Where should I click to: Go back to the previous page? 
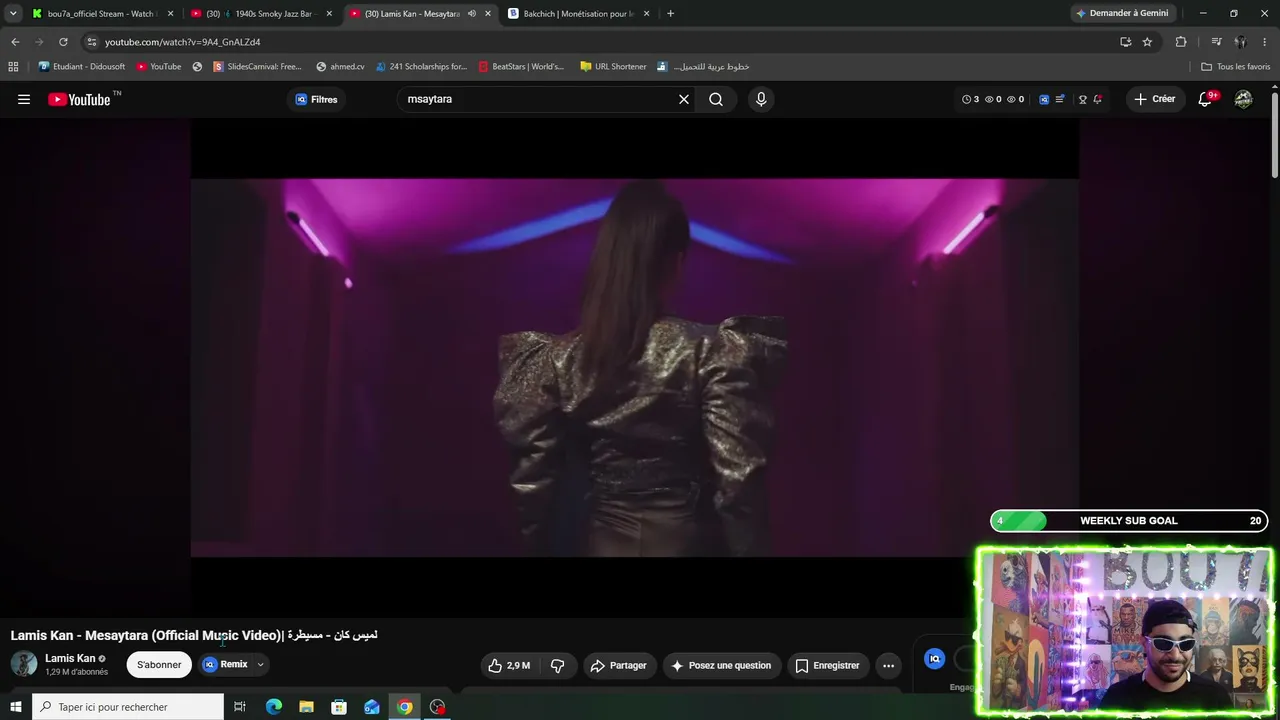[15, 42]
